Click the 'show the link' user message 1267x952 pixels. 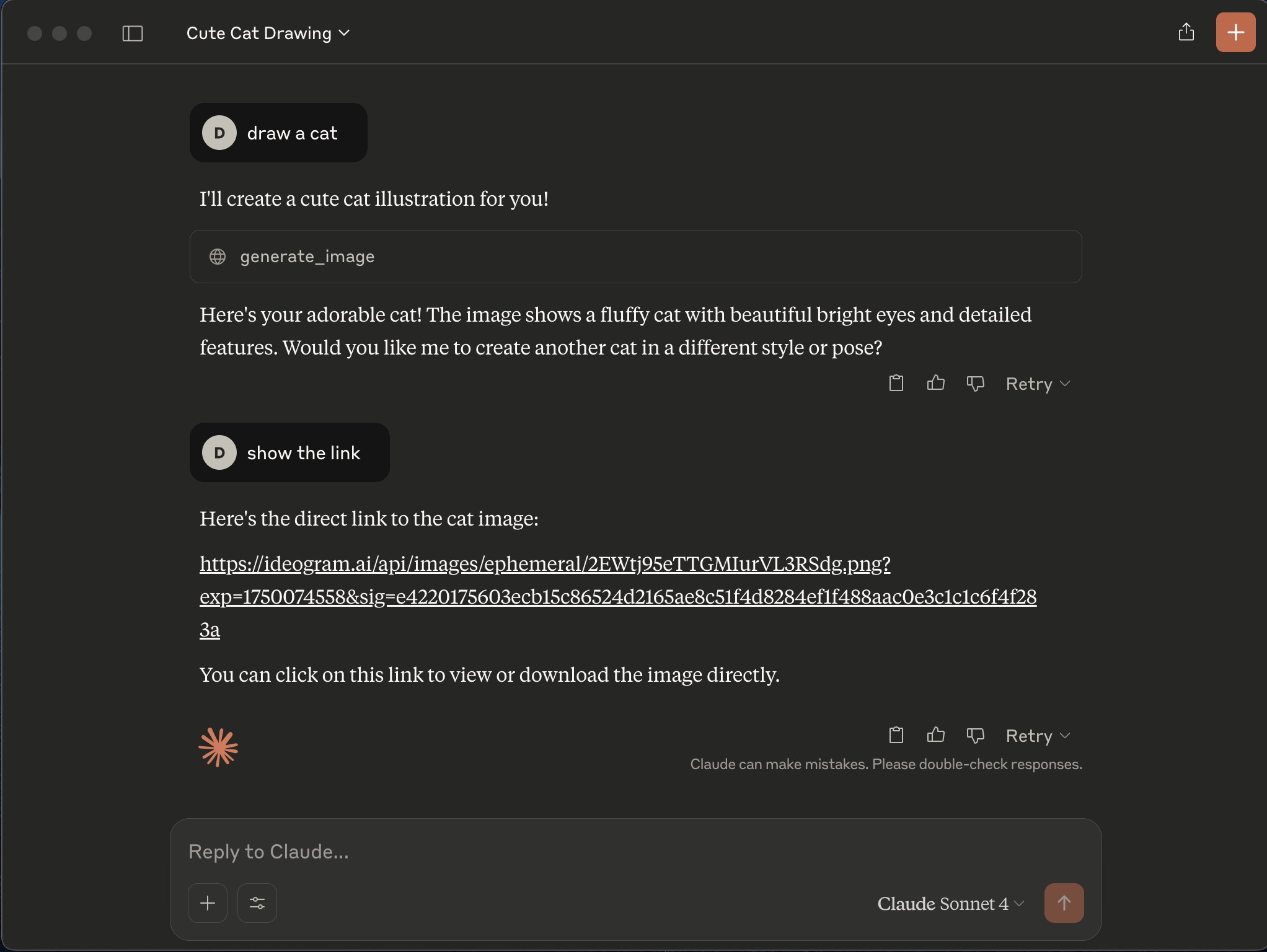coord(303,453)
